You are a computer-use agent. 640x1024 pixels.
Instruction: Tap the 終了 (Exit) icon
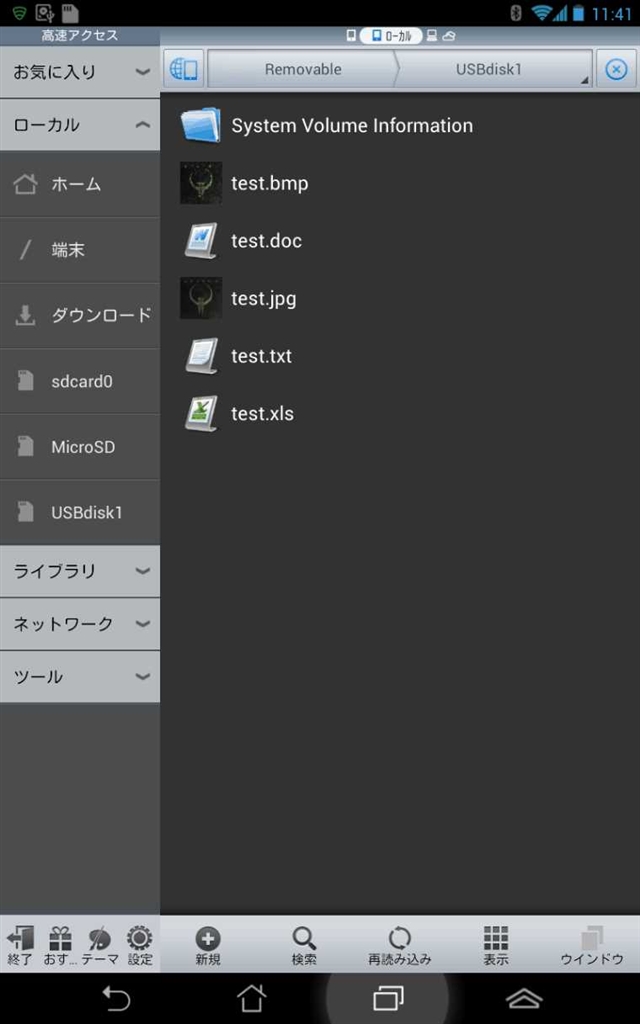pyautogui.click(x=20, y=943)
